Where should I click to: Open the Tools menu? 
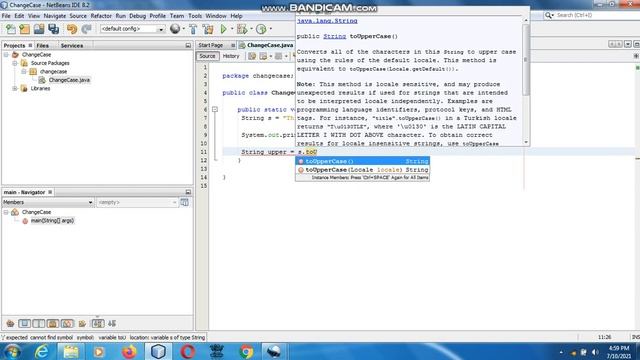(x=195, y=16)
